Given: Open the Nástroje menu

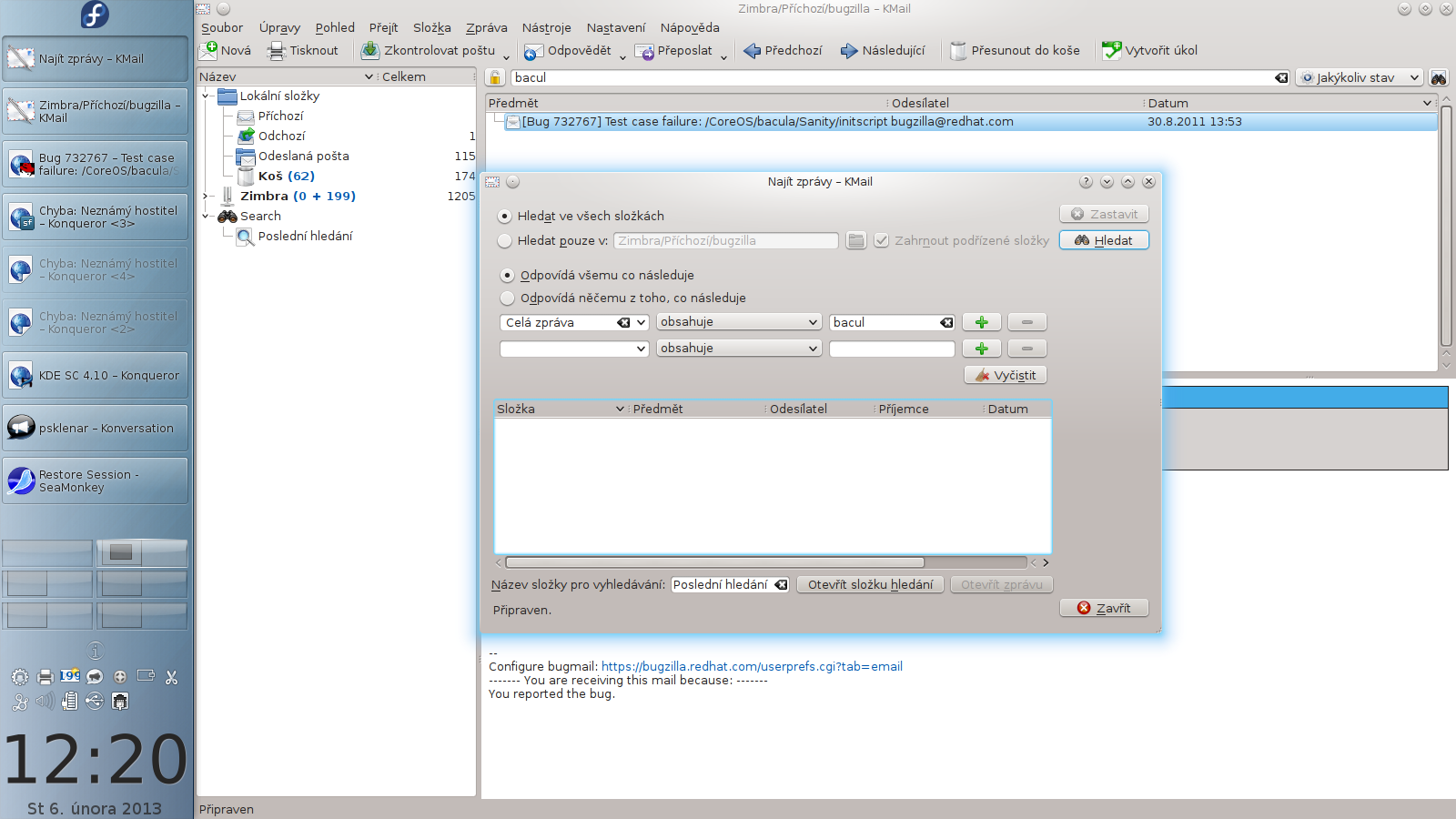Looking at the screenshot, I should [x=547, y=28].
